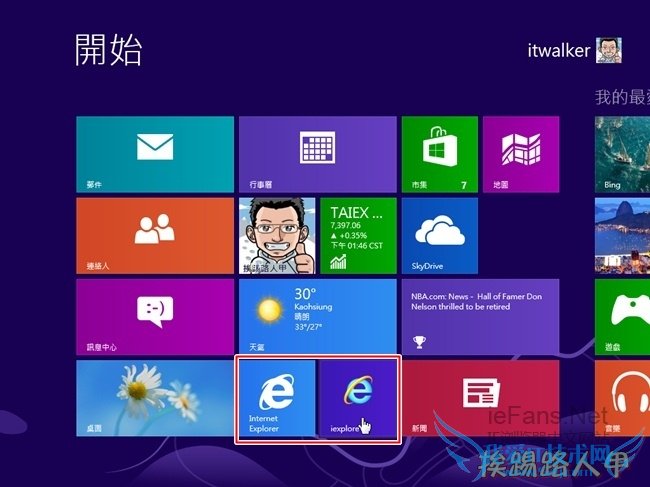This screenshot has width=650, height=487.
Task: Open the Weather tile showing 30°
Action: pyautogui.click(x=318, y=317)
